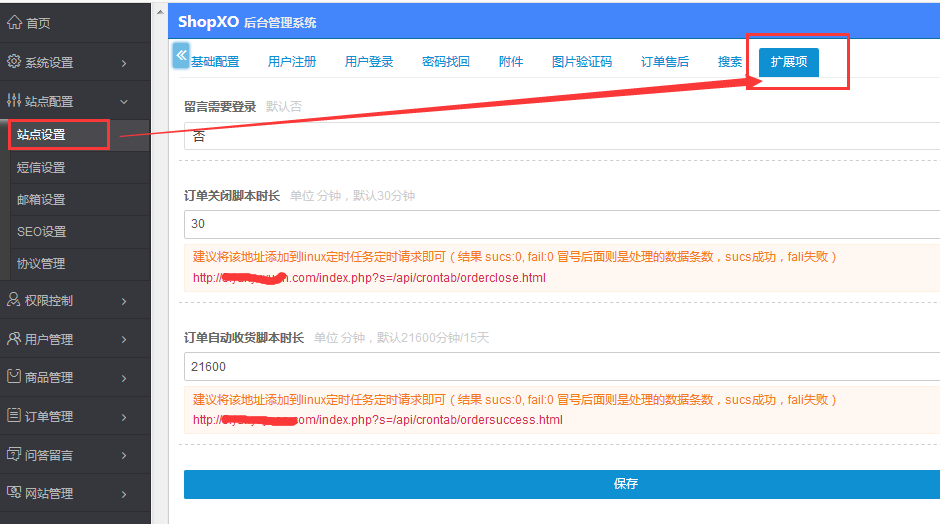Click the sliders icon for 站点配置
Image resolution: width=940 pixels, height=524 pixels.
pyautogui.click(x=14, y=101)
